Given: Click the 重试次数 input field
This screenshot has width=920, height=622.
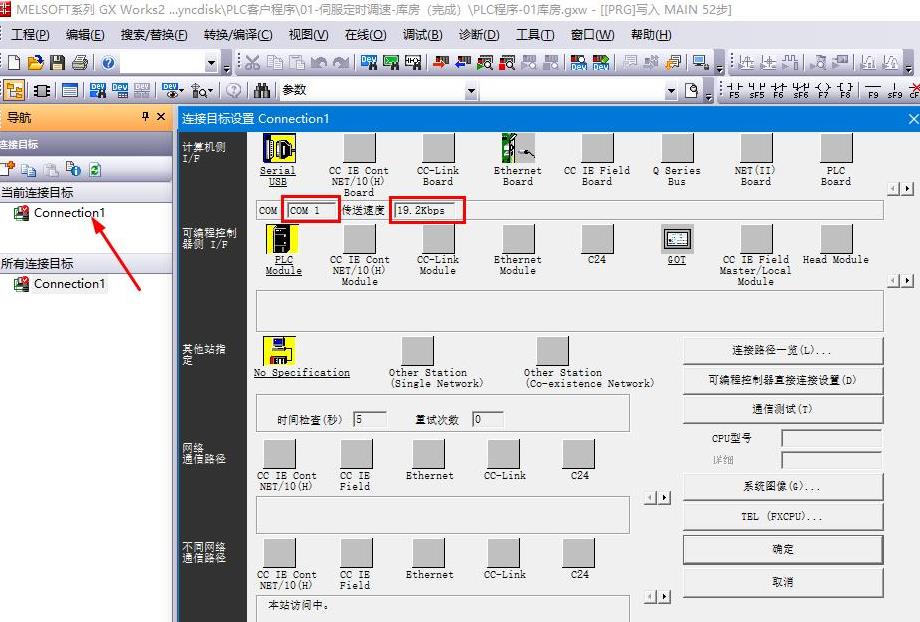Looking at the screenshot, I should [x=488, y=419].
